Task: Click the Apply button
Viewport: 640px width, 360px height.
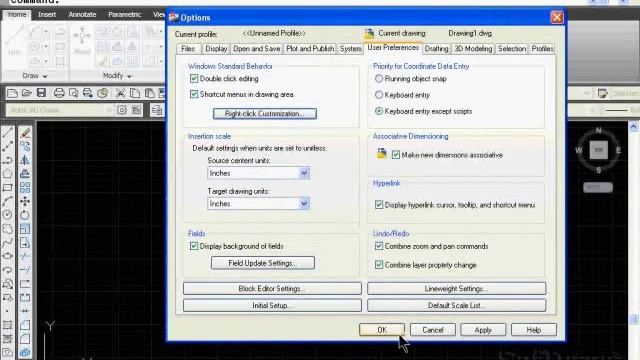Action: 483,330
